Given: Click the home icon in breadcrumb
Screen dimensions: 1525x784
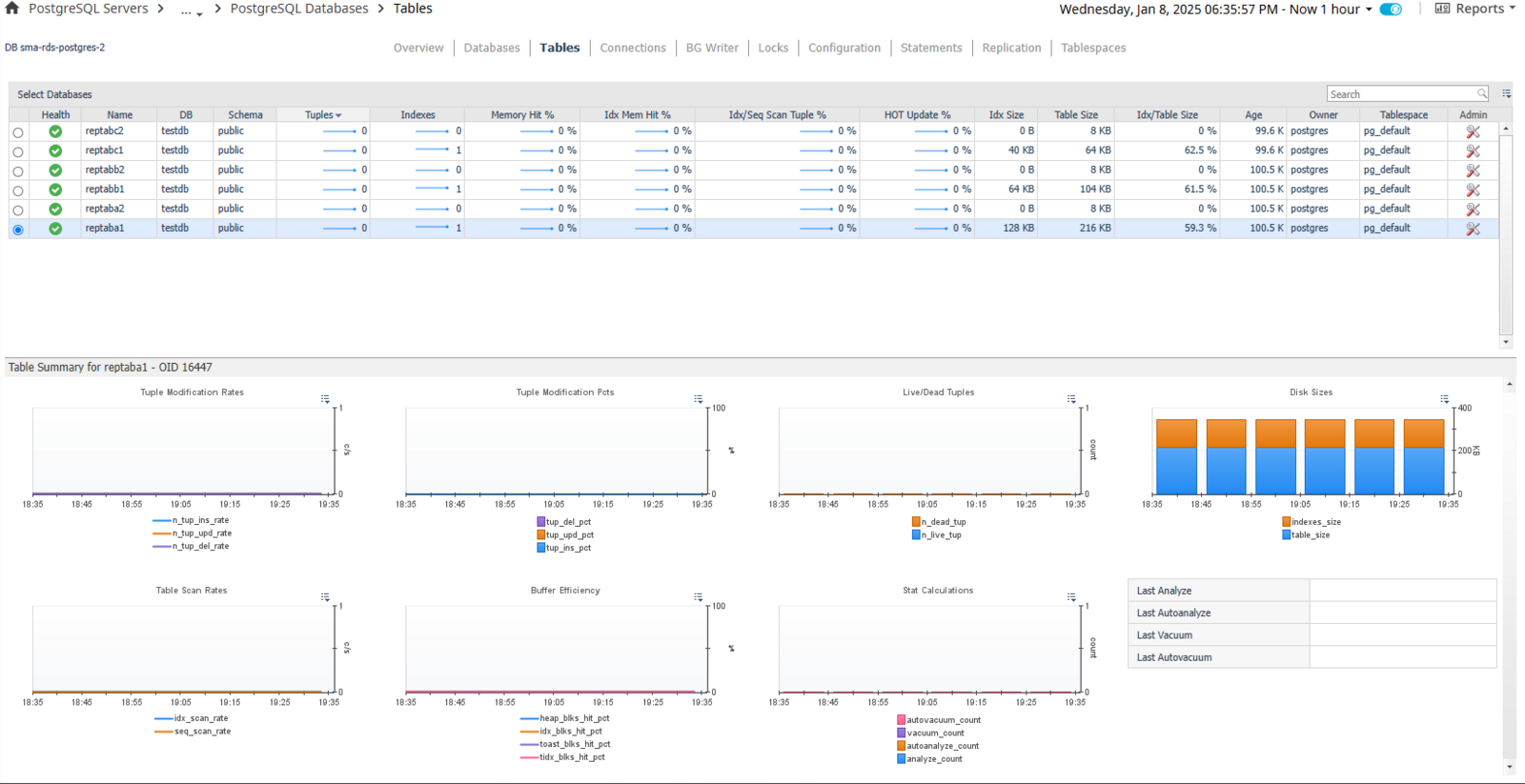Looking at the screenshot, I should [11, 8].
